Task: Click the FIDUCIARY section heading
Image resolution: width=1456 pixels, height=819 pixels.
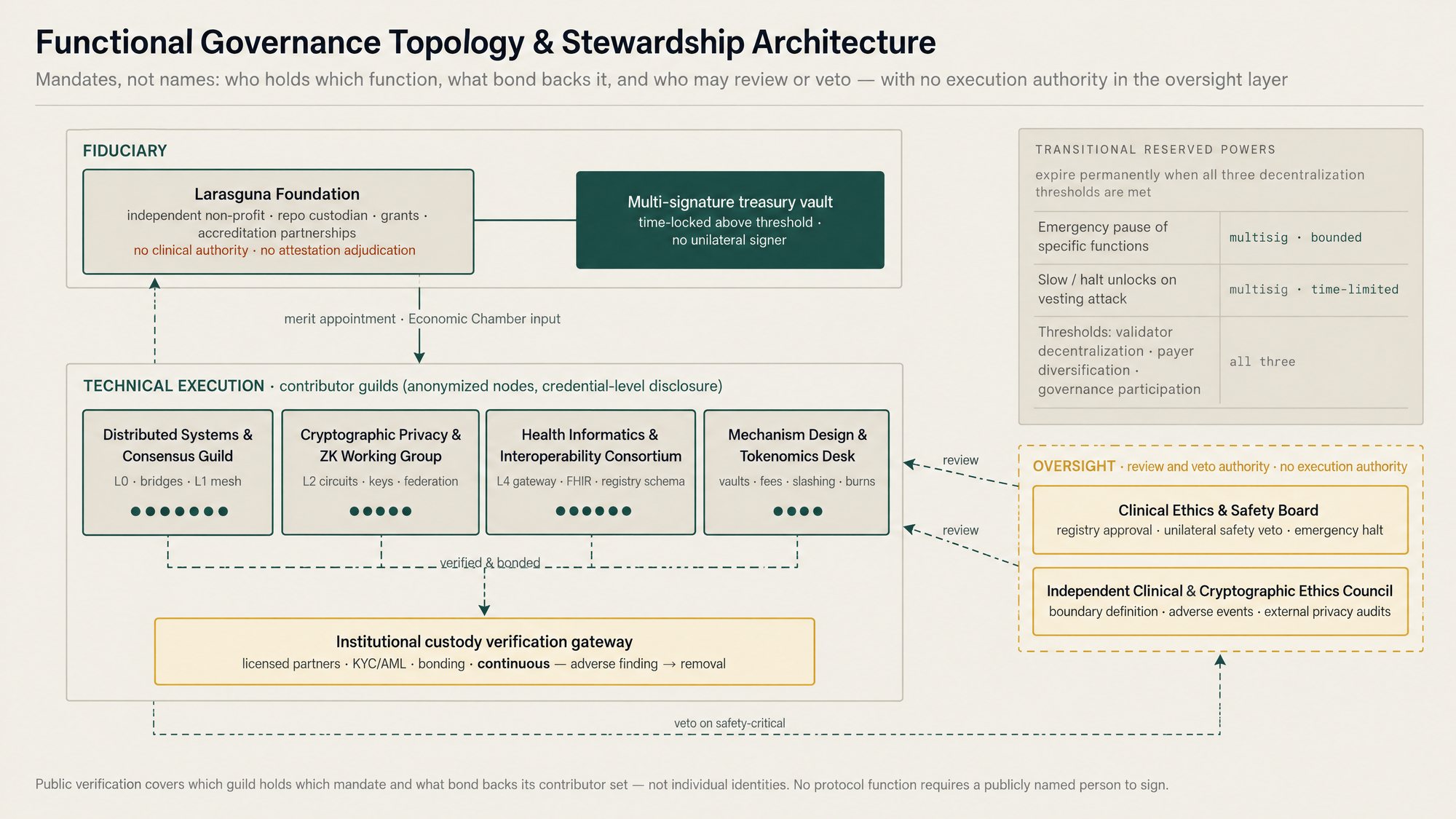Action: pyautogui.click(x=124, y=151)
